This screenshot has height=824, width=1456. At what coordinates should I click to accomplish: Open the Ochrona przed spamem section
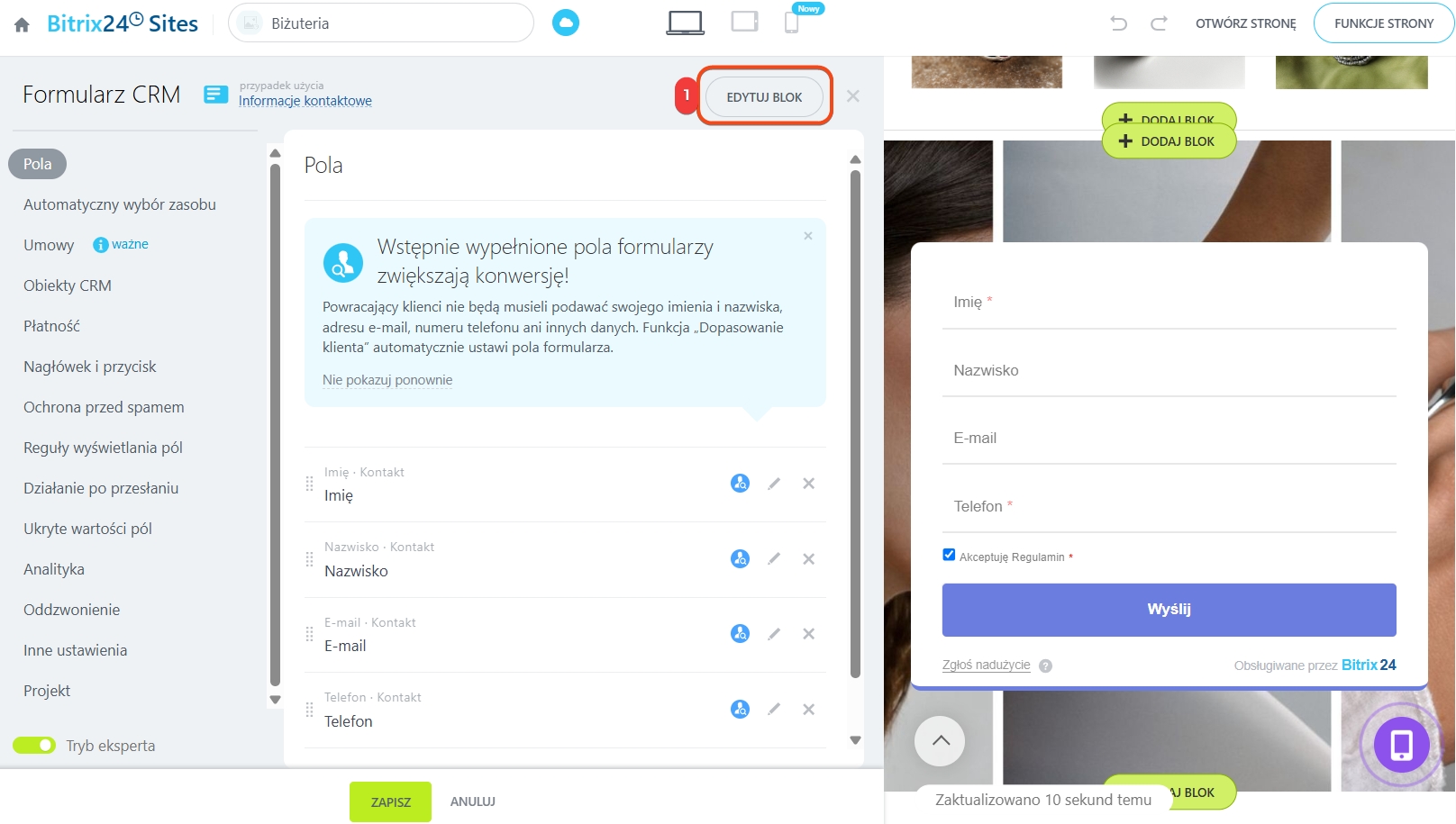[x=104, y=407]
